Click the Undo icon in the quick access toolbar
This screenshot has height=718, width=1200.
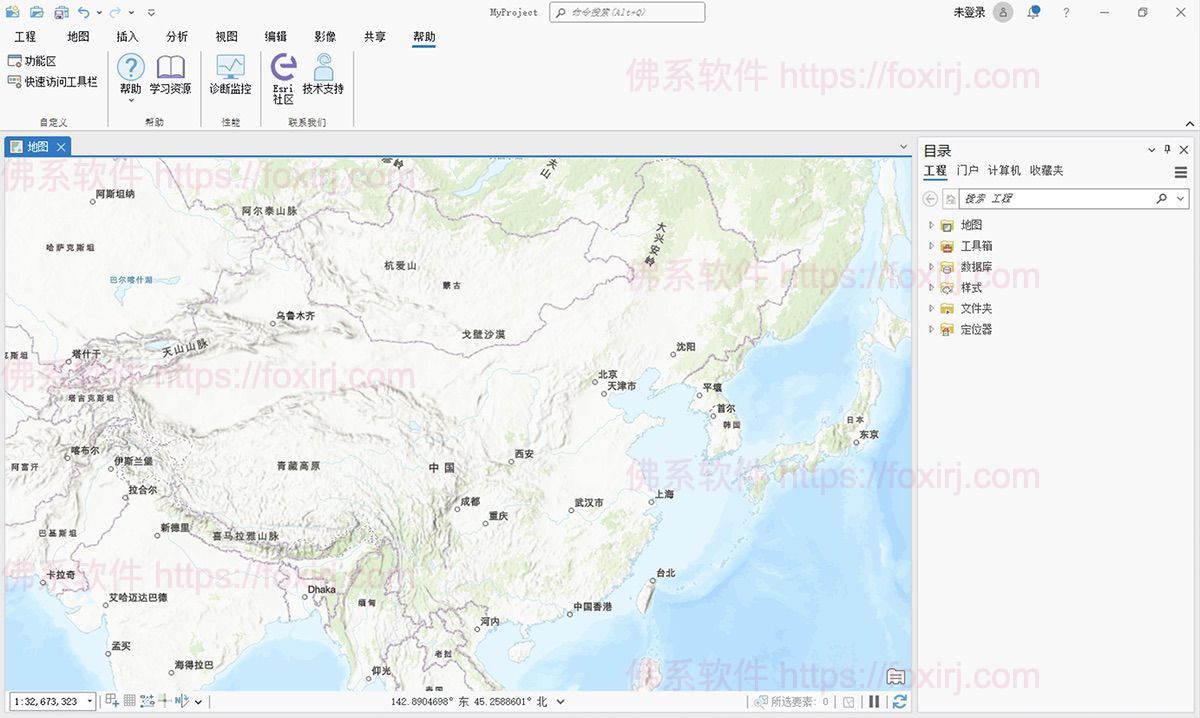click(84, 12)
